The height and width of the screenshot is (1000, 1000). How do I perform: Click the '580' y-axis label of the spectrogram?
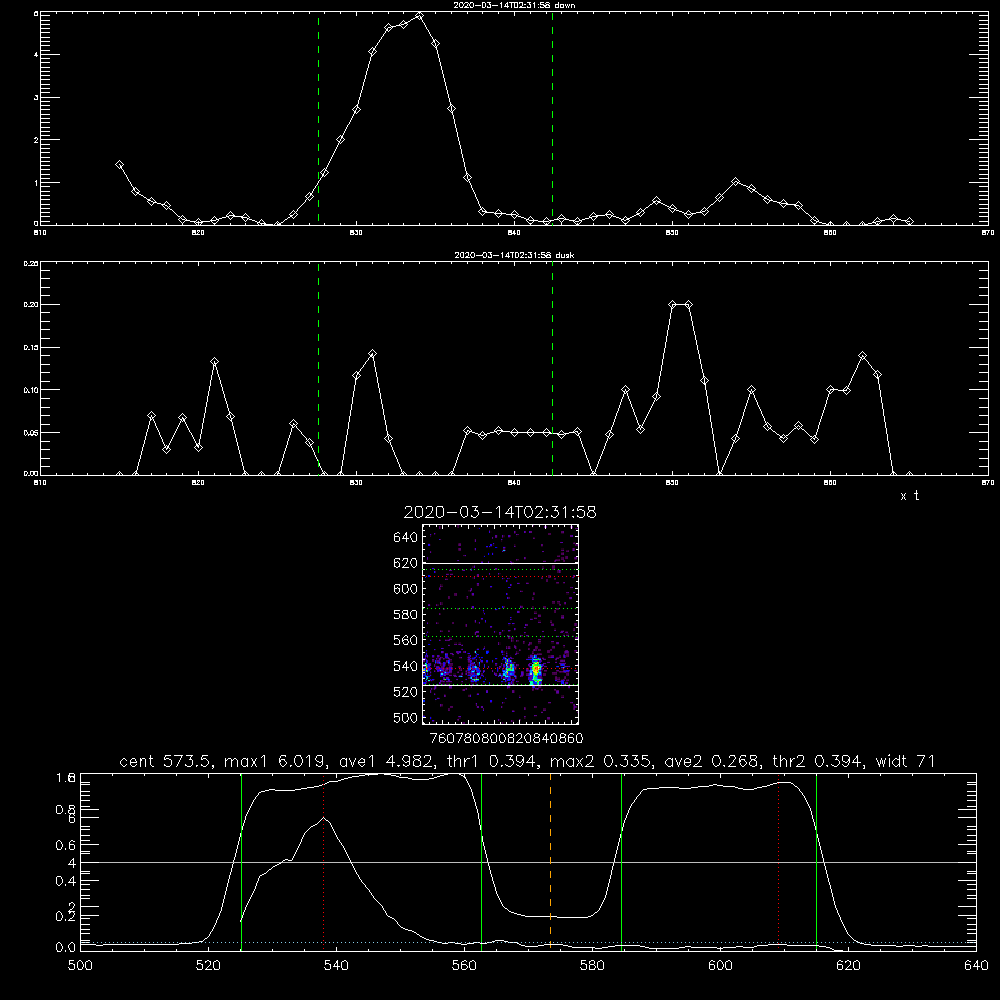pos(405,615)
